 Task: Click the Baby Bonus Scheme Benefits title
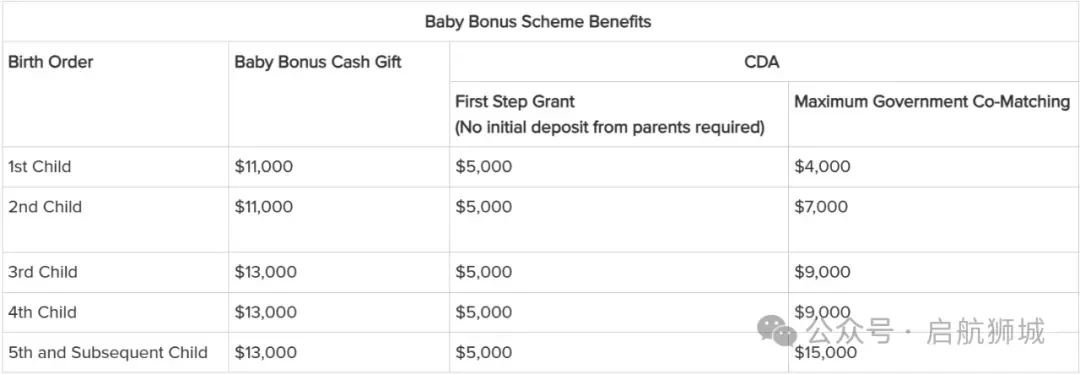pyautogui.click(x=538, y=21)
